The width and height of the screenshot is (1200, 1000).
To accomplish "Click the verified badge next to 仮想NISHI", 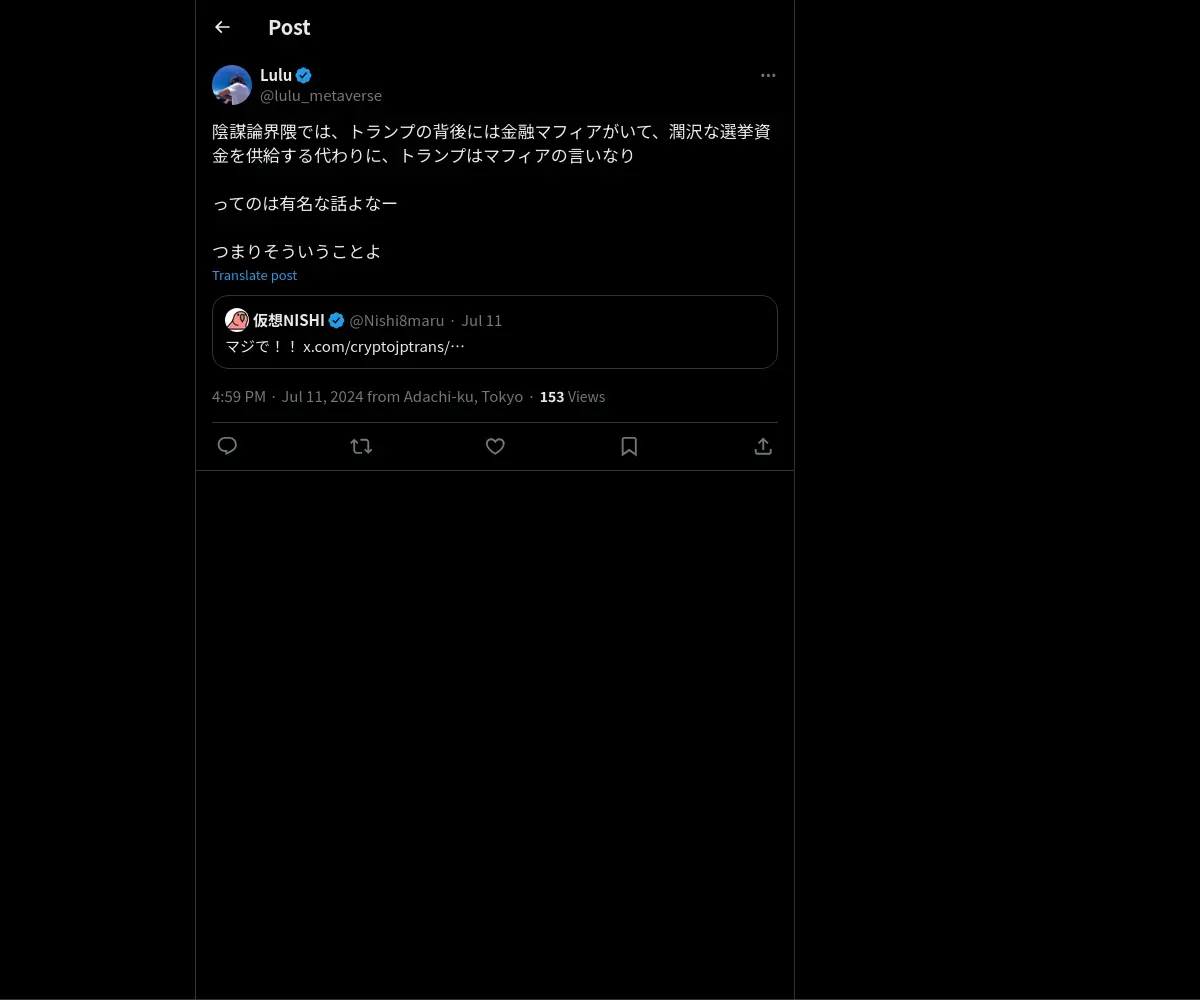I will coord(337,320).
